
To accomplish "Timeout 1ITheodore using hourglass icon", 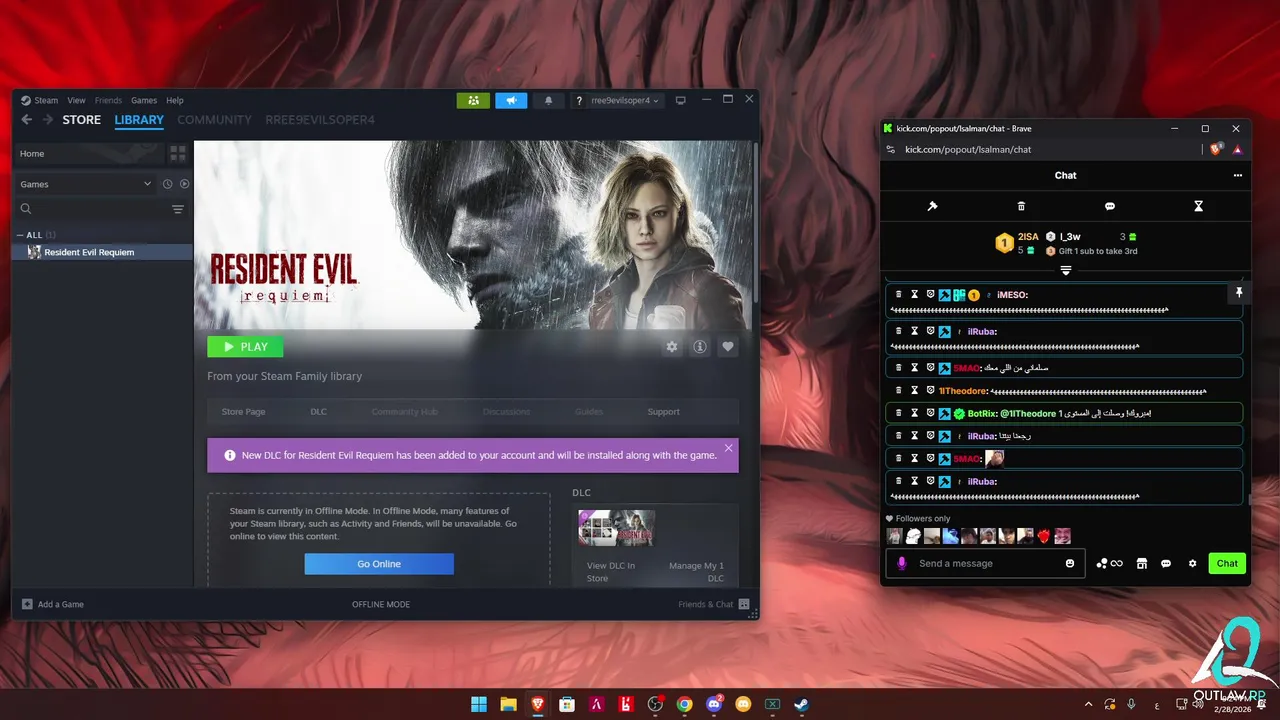I will tap(914, 391).
